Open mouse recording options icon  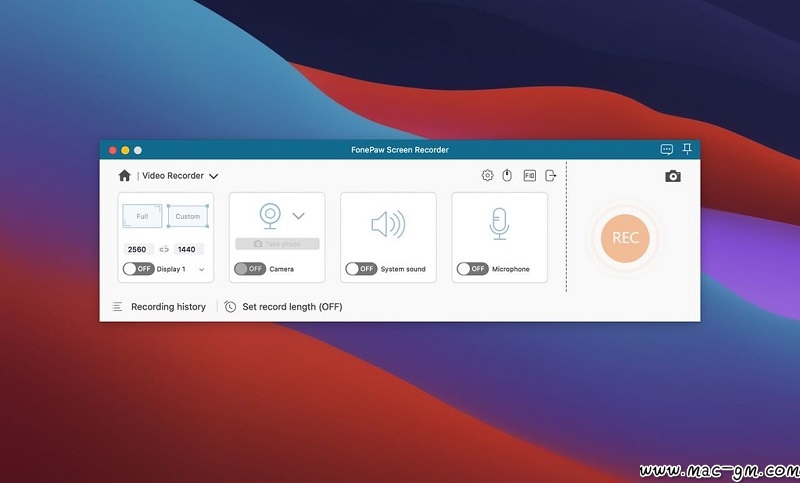tap(507, 175)
